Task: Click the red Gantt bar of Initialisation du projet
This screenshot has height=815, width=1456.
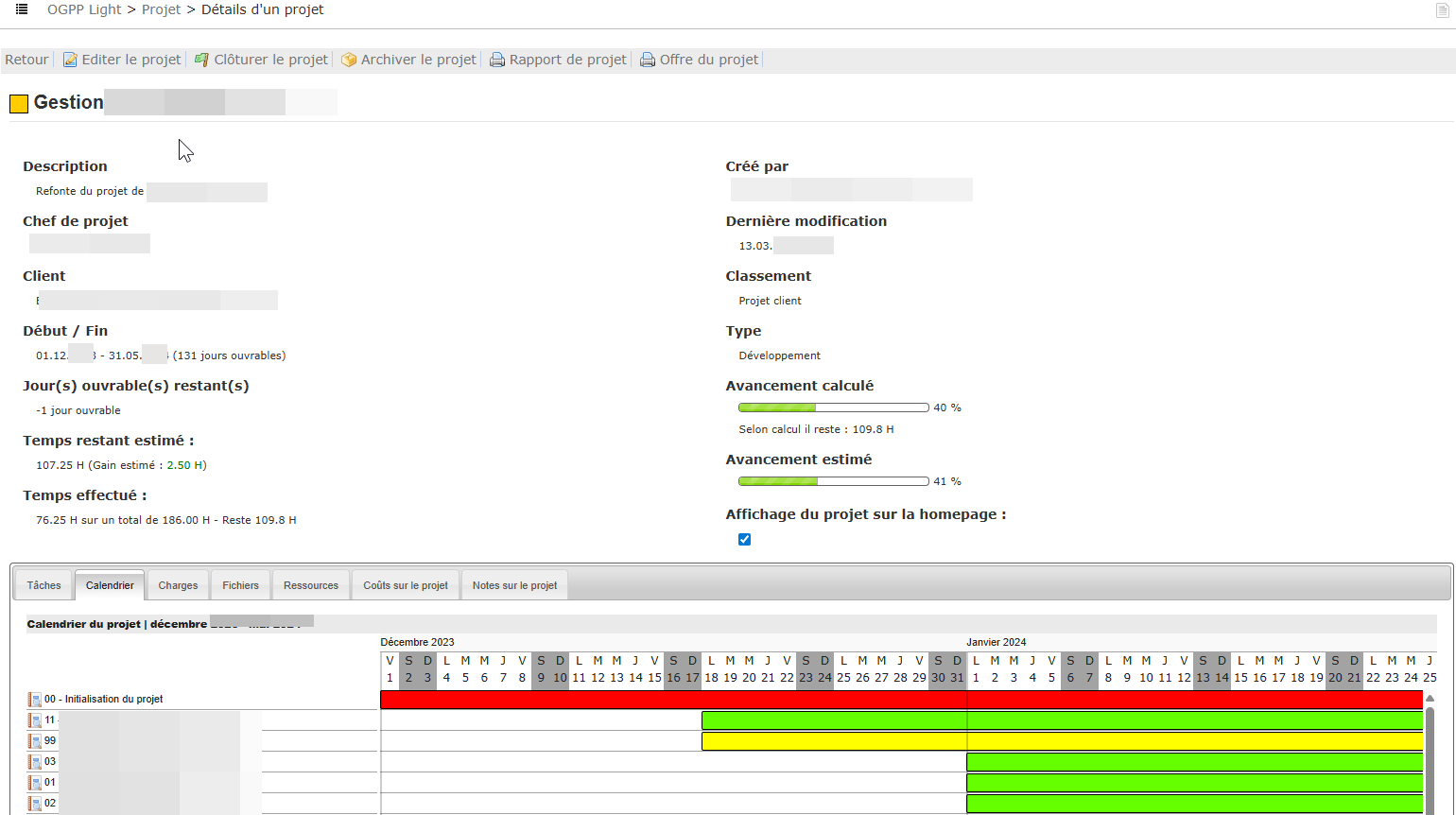Action: click(x=898, y=699)
